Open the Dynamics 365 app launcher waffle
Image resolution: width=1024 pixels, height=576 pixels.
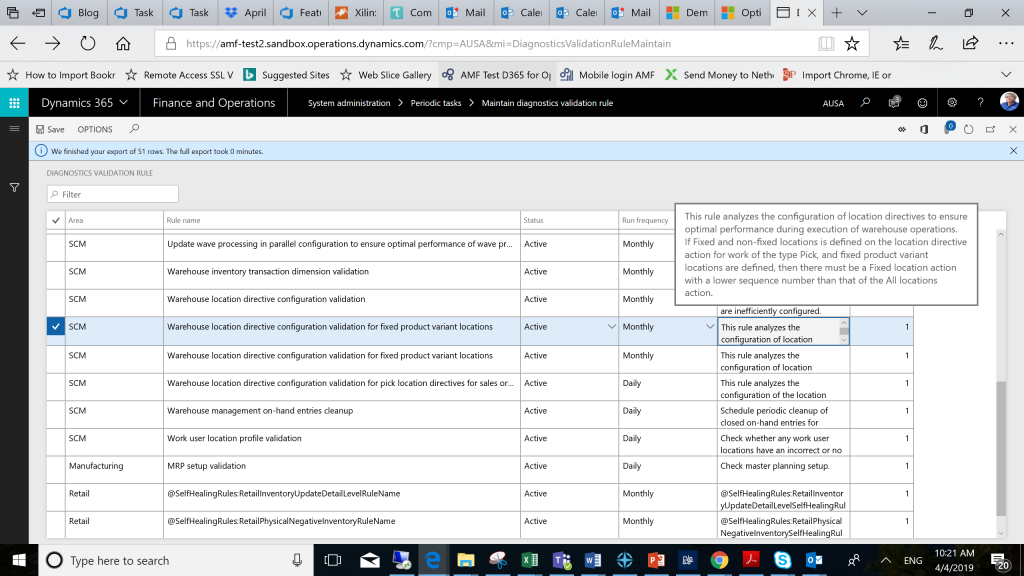[x=14, y=103]
